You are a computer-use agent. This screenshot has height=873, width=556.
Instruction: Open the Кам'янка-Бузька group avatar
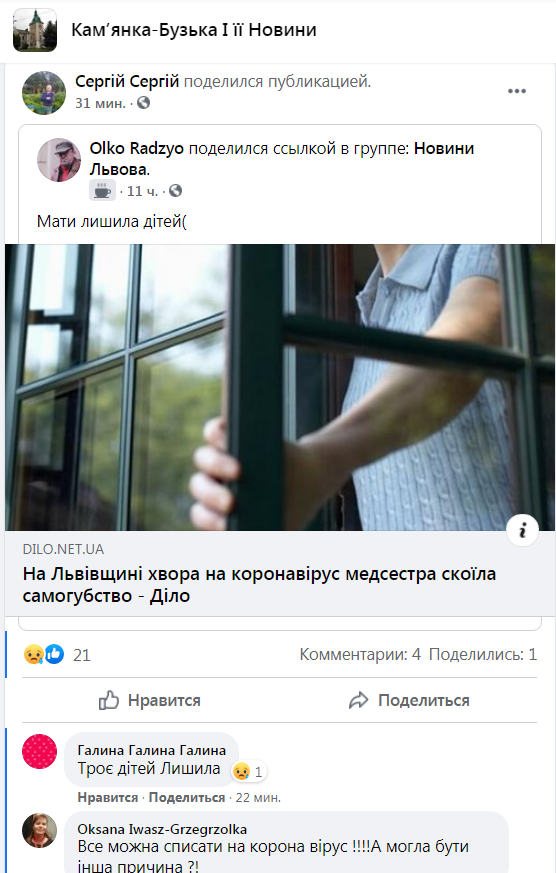pos(35,30)
